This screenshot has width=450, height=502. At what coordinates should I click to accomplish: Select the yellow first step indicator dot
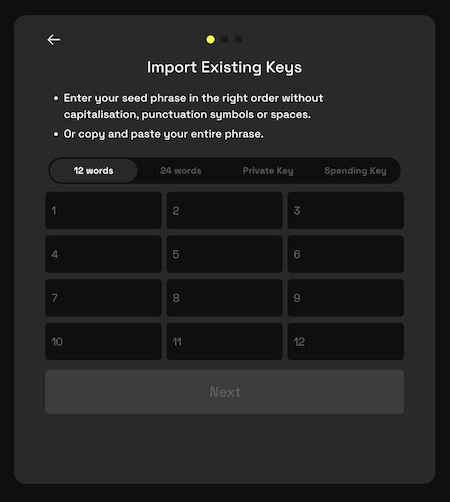click(x=210, y=40)
